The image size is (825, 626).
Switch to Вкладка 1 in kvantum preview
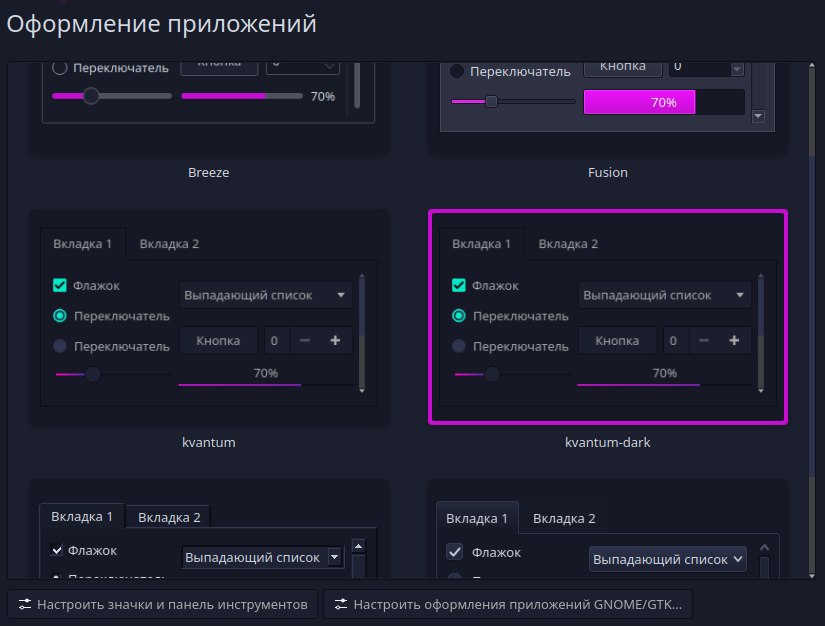pyautogui.click(x=83, y=244)
